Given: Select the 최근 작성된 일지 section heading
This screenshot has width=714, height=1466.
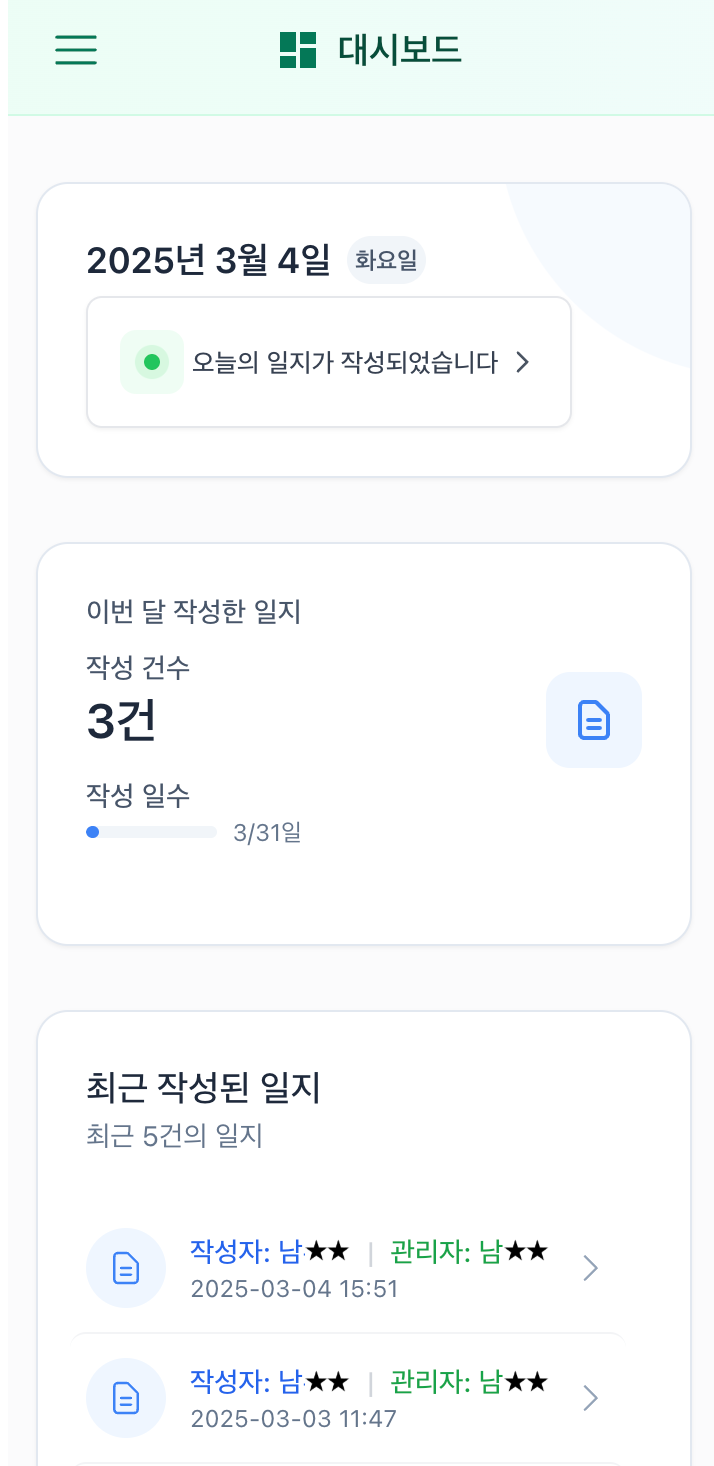Looking at the screenshot, I should pos(203,1089).
